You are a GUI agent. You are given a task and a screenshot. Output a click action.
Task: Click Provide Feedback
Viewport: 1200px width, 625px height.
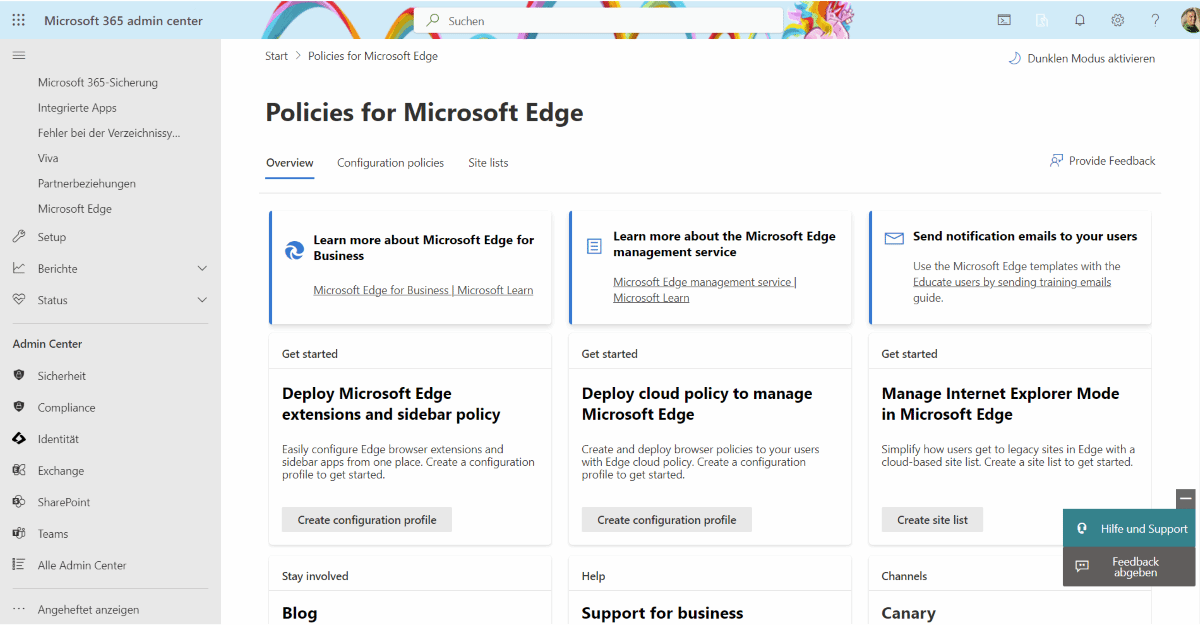1103,160
